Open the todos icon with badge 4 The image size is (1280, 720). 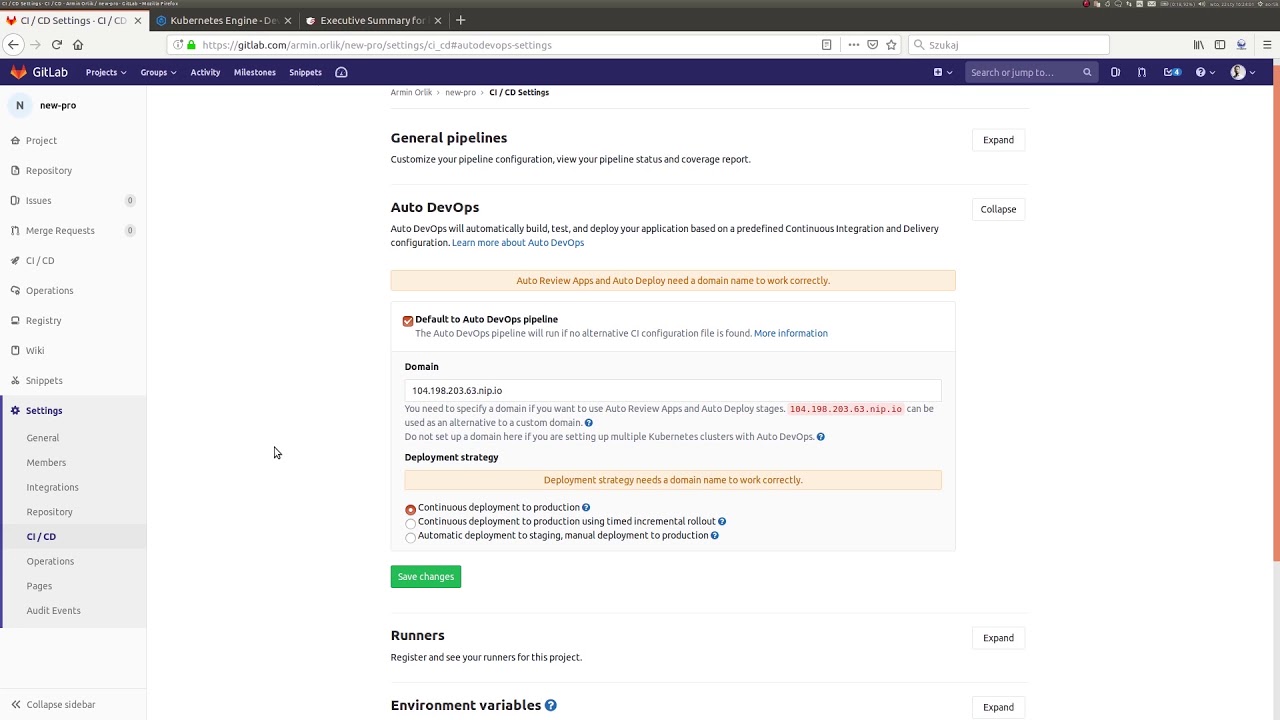(x=1172, y=72)
